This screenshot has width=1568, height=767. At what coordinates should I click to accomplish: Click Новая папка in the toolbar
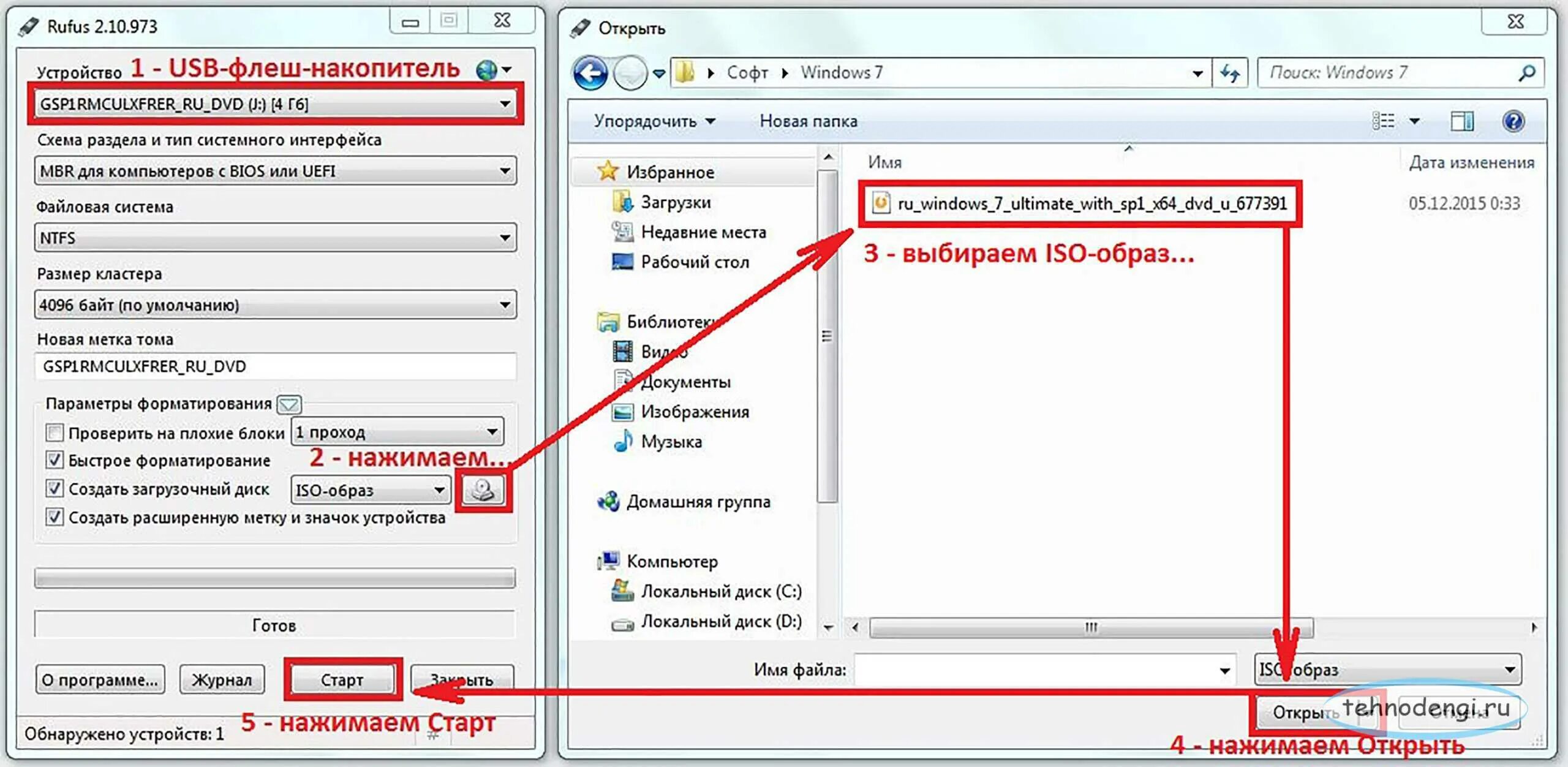[x=809, y=121]
